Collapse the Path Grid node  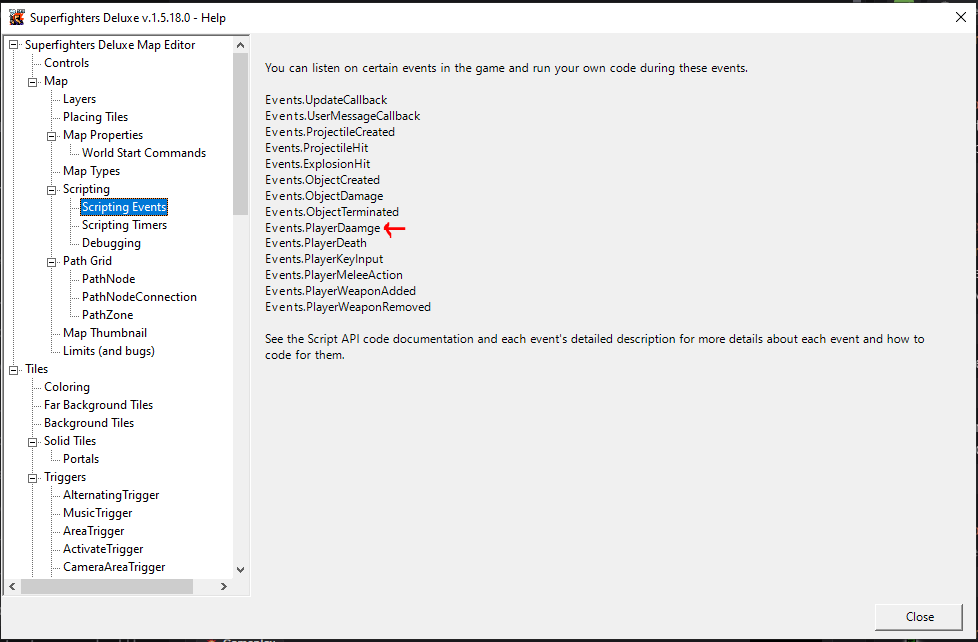point(52,261)
